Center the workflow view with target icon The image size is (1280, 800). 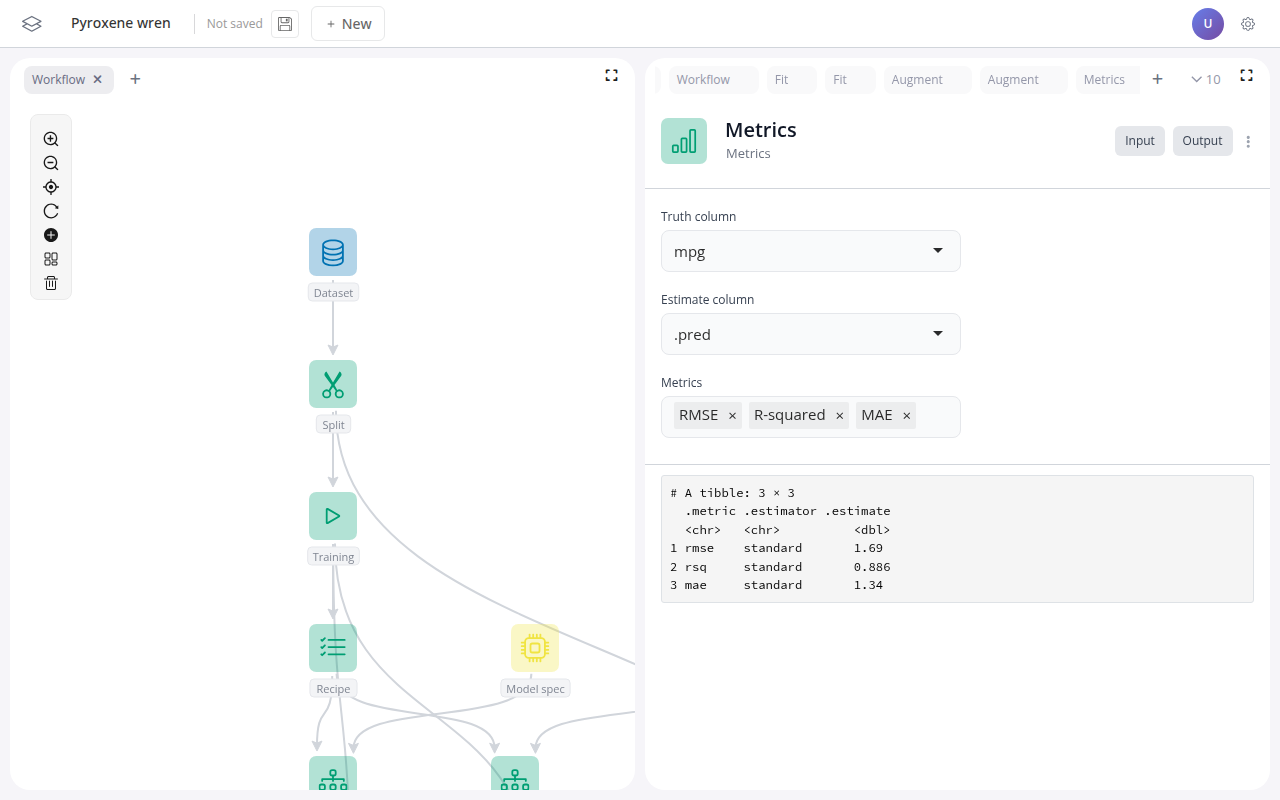(x=51, y=187)
